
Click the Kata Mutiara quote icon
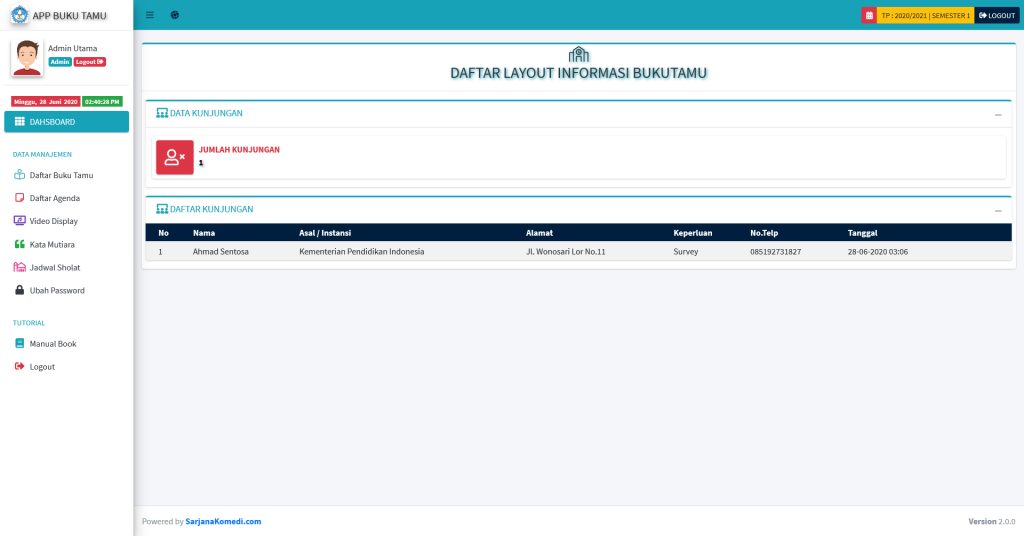tap(20, 244)
